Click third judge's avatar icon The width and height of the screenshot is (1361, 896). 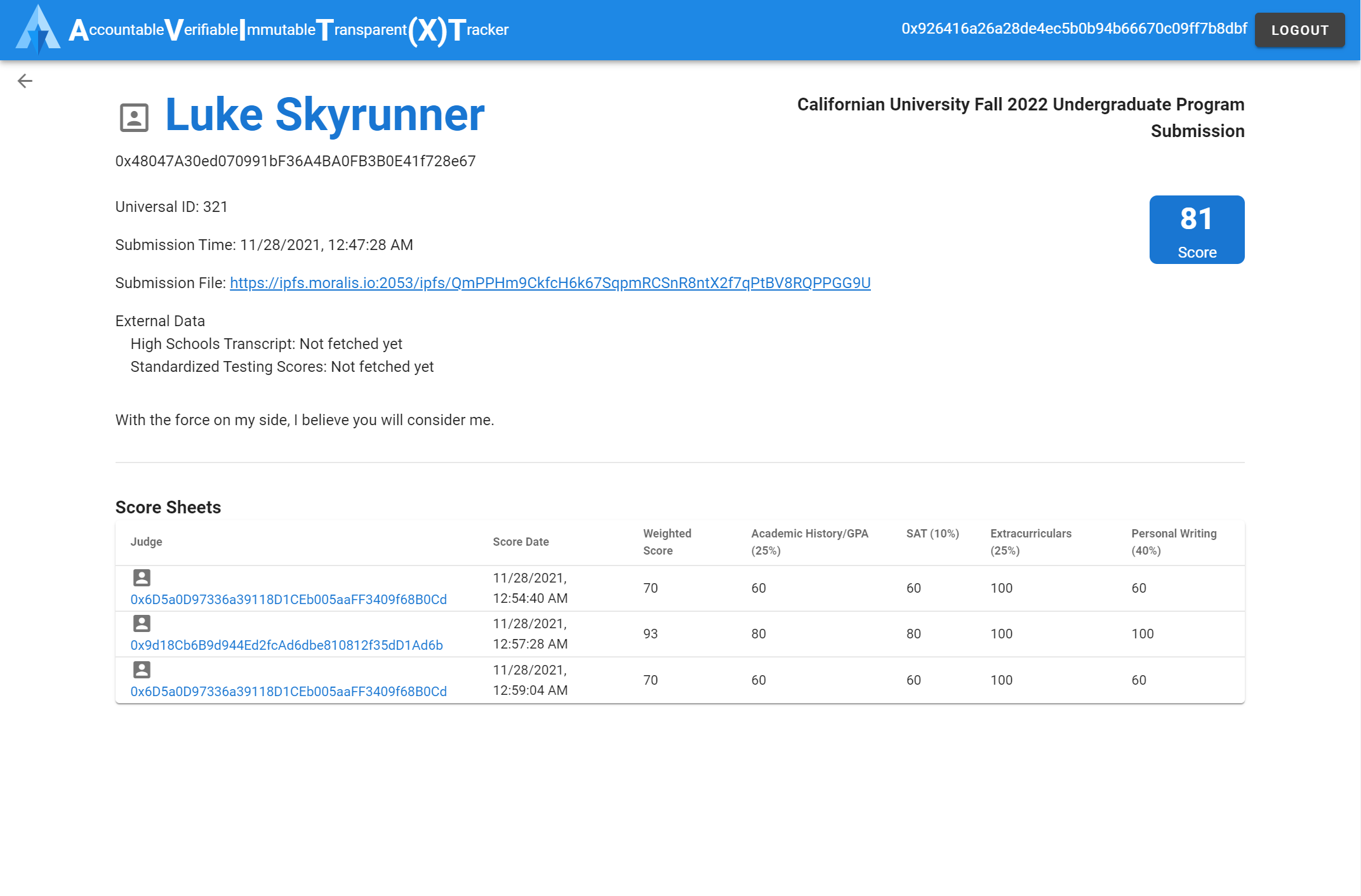coord(142,669)
